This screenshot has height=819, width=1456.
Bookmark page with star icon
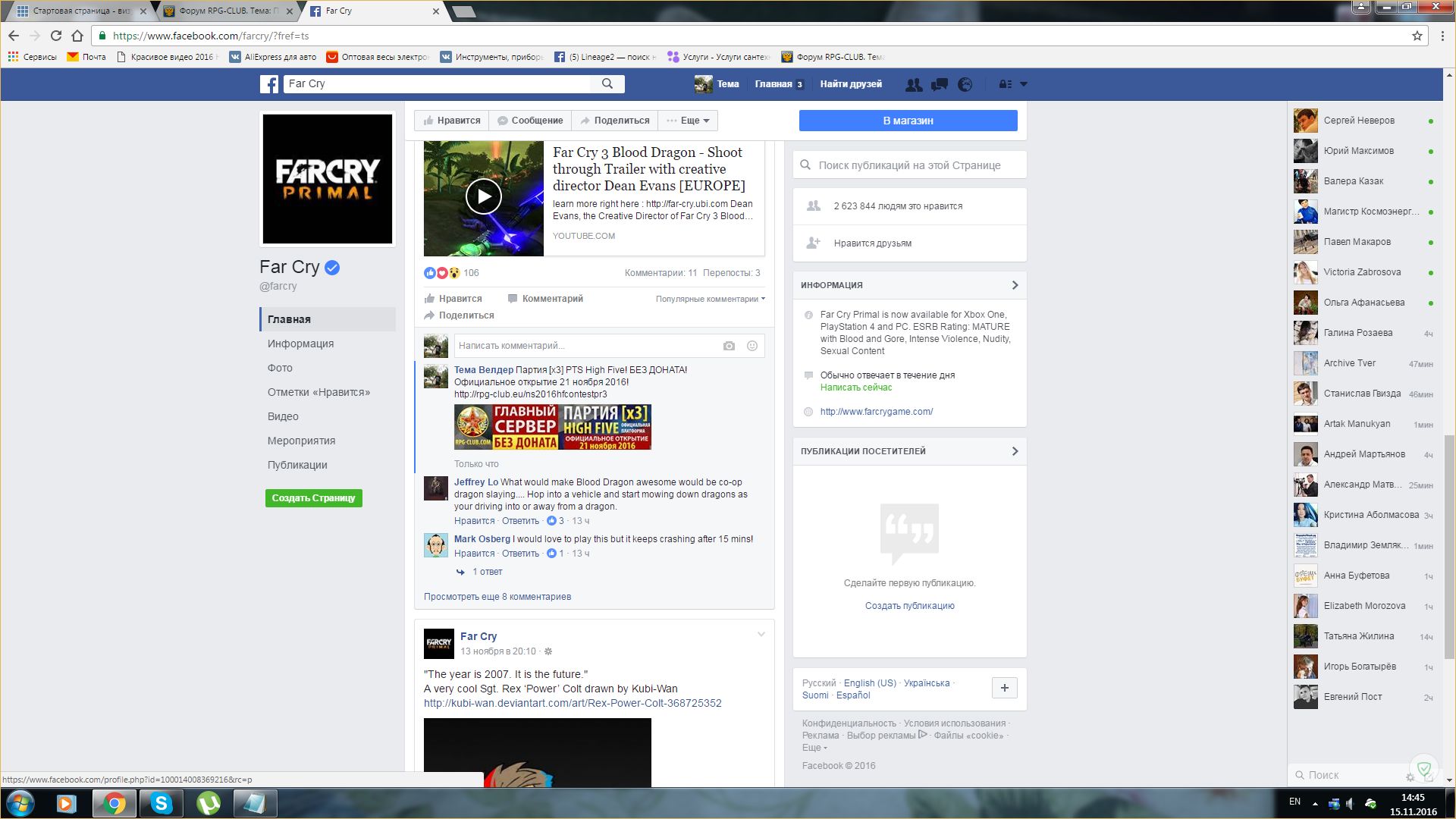[1417, 36]
